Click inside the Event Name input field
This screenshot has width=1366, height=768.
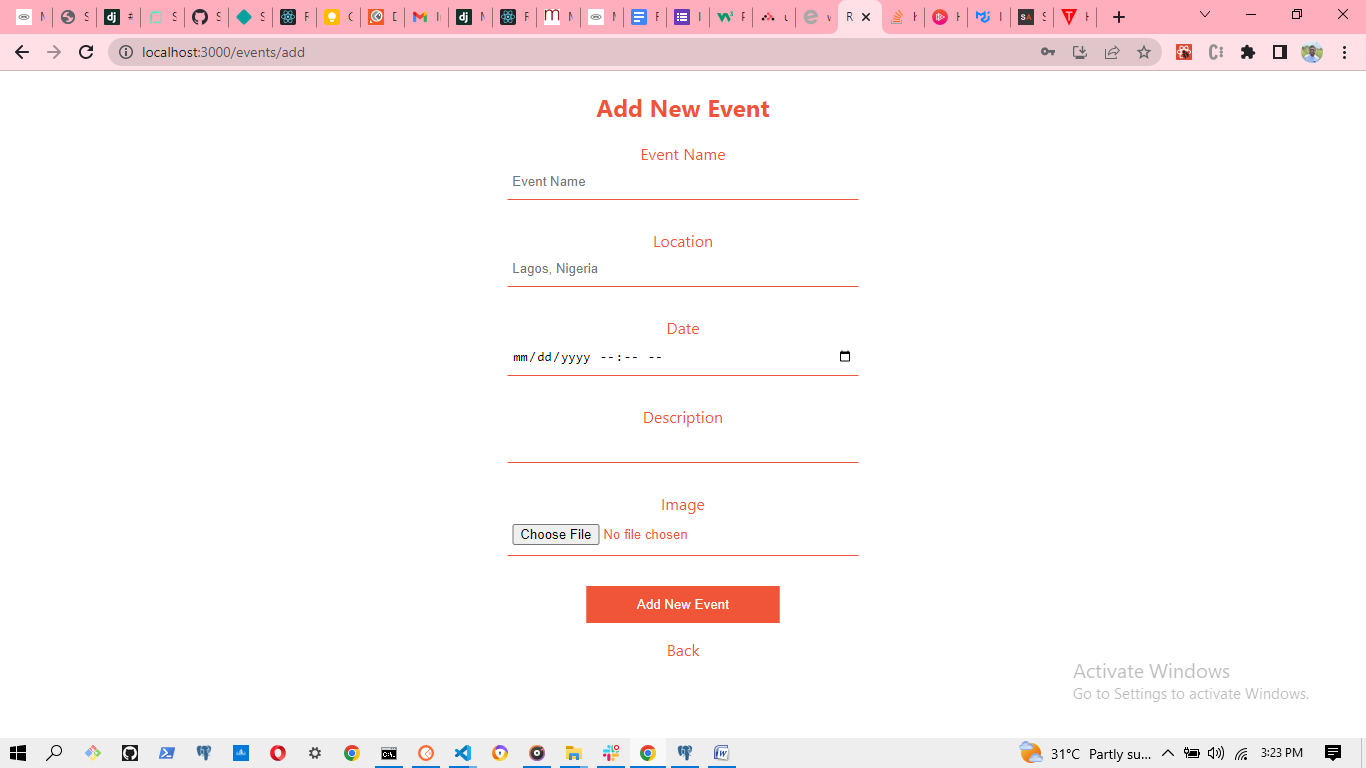pos(683,181)
